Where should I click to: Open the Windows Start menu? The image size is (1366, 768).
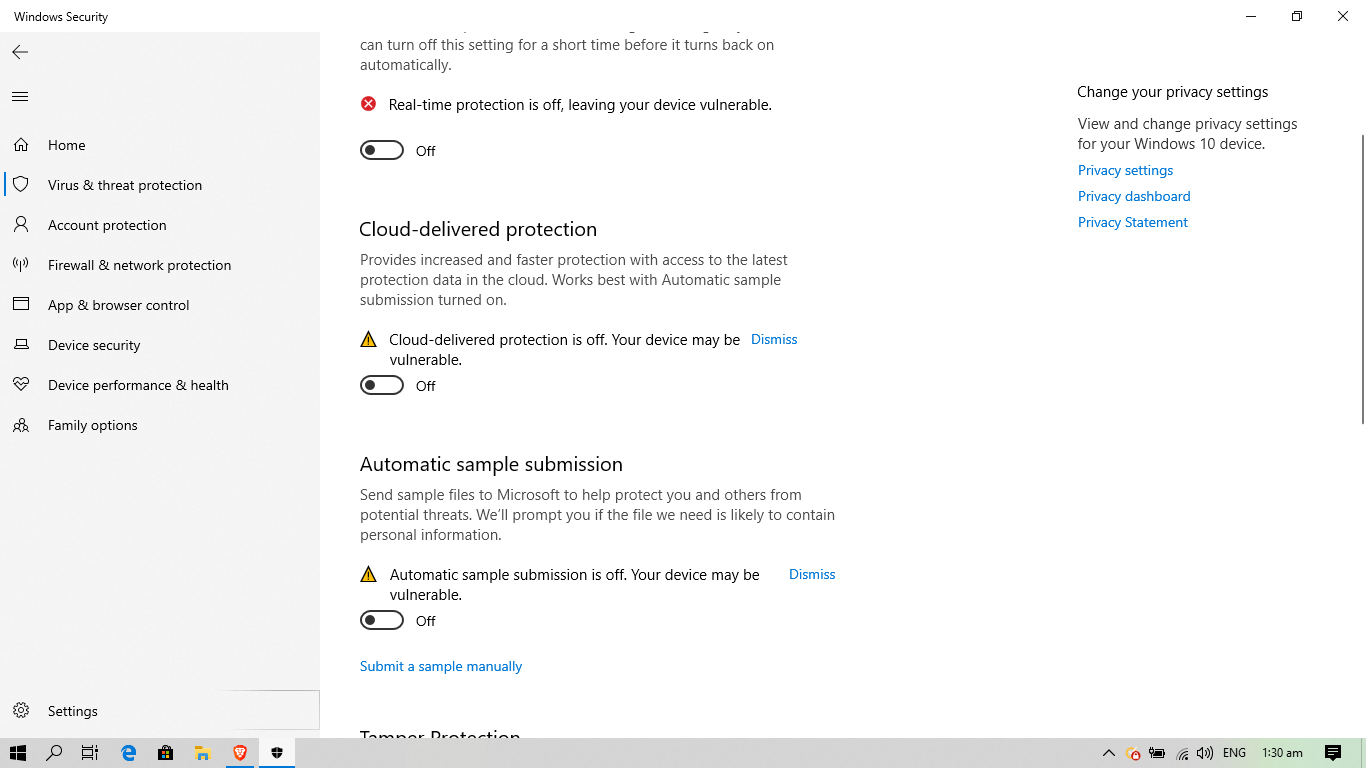(18, 753)
